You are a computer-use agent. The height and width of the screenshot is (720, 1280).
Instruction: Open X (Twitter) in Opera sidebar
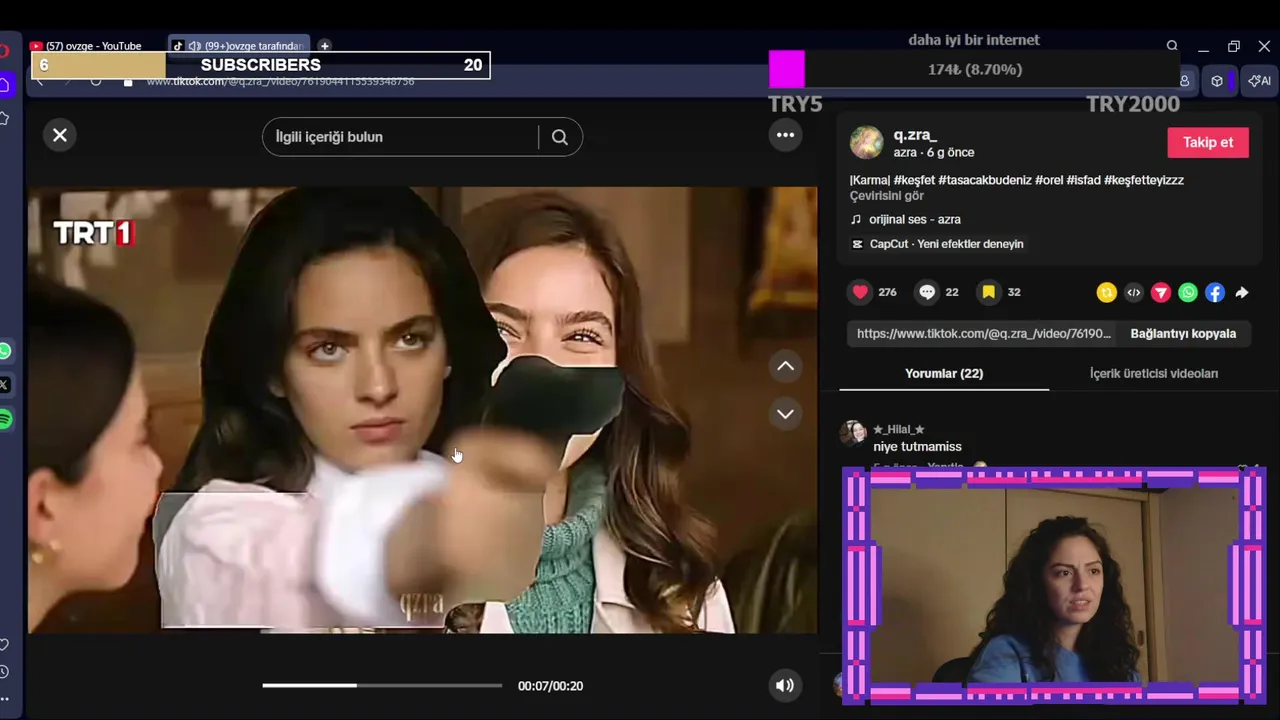click(5, 385)
